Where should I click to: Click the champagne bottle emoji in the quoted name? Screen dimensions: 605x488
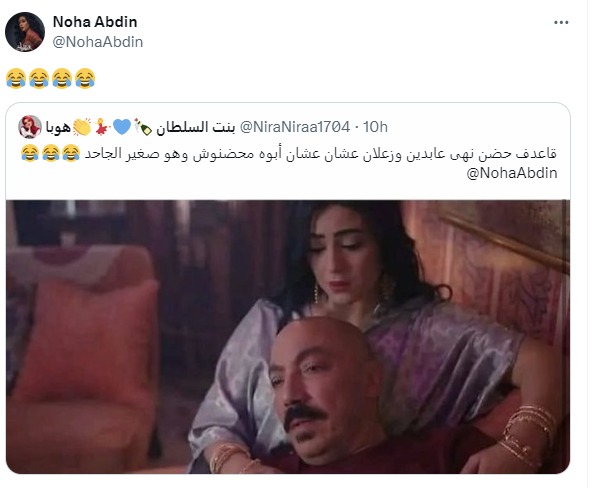coord(143,127)
